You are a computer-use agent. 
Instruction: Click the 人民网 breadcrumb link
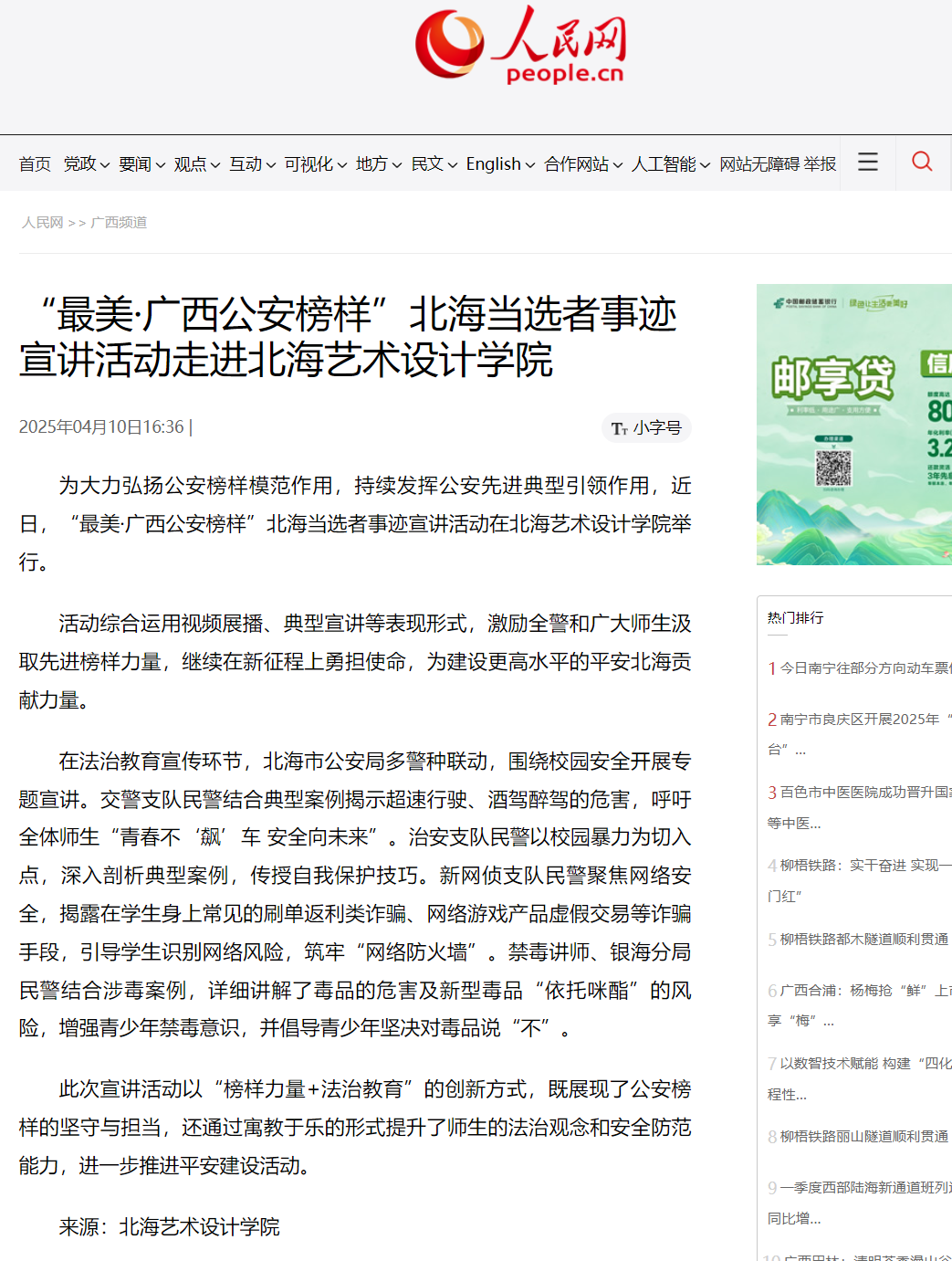pyautogui.click(x=42, y=223)
